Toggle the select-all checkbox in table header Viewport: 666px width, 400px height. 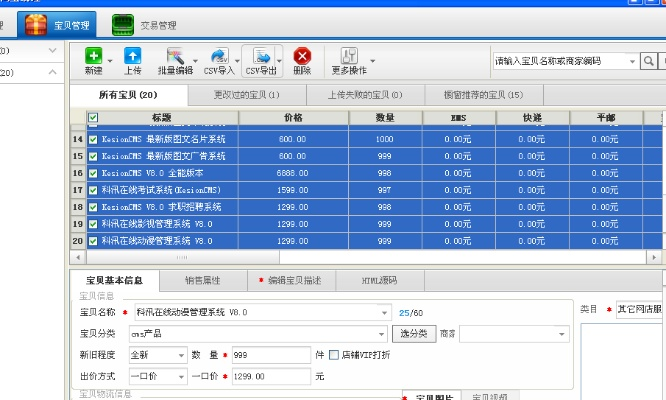pos(93,118)
